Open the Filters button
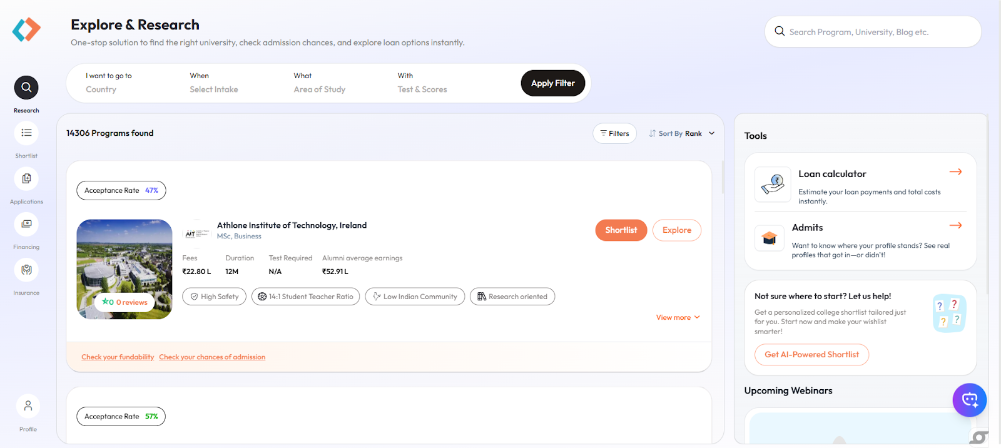 coord(614,133)
